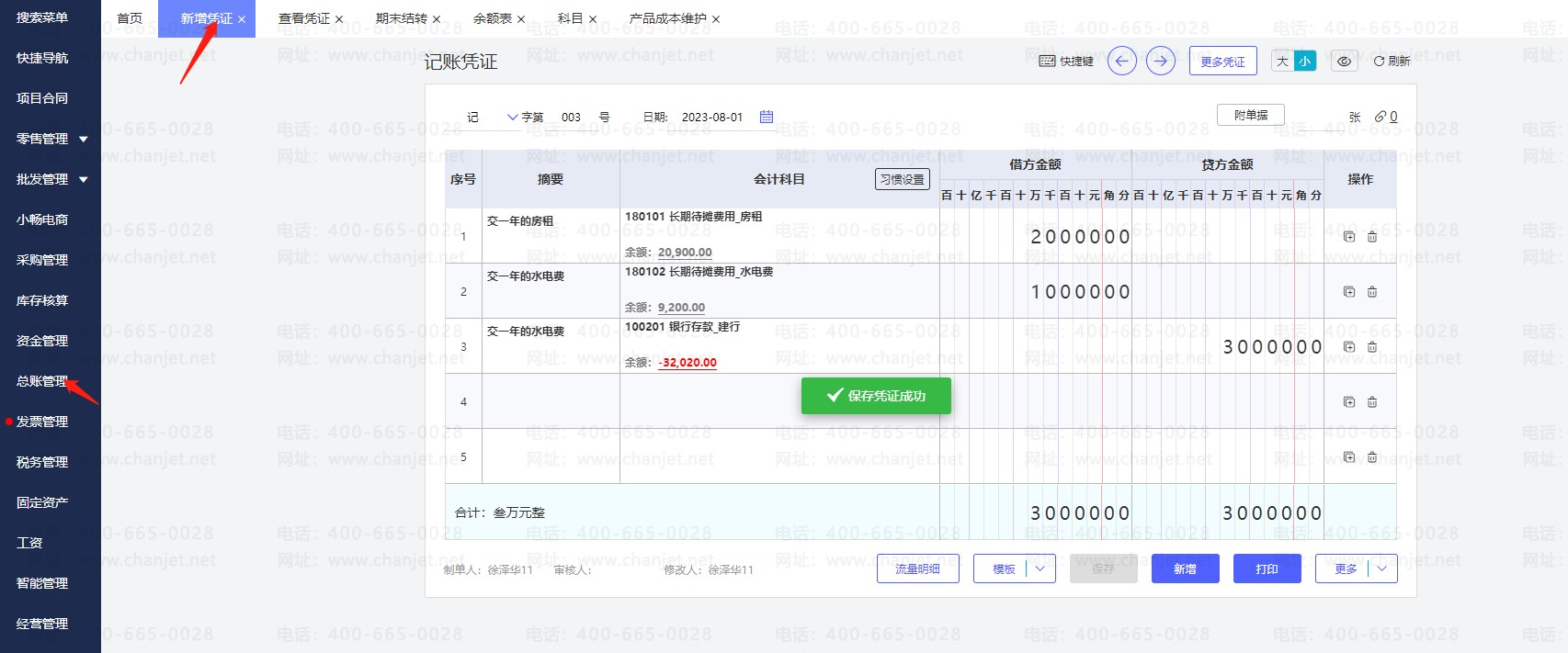Delete row 3 using the trash icon
This screenshot has height=653, width=1568.
pos(1372,347)
